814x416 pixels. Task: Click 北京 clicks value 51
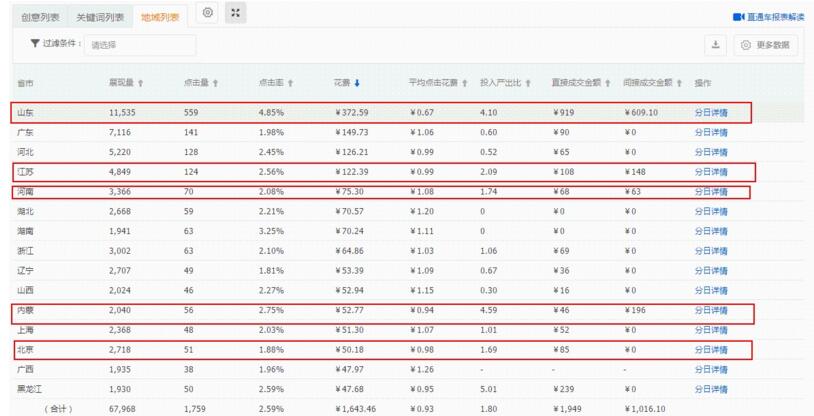(188, 350)
